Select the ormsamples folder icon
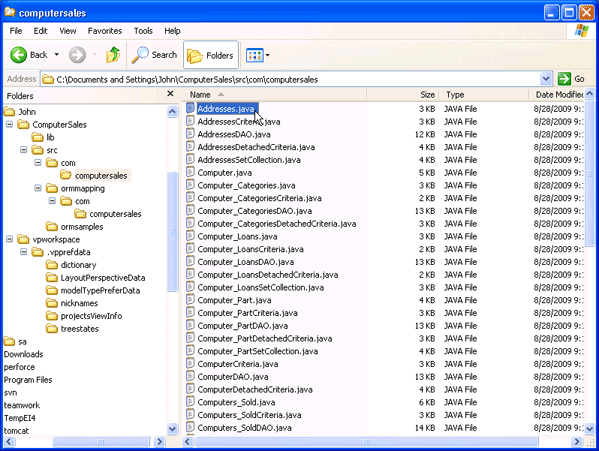599x451 pixels. click(52, 226)
